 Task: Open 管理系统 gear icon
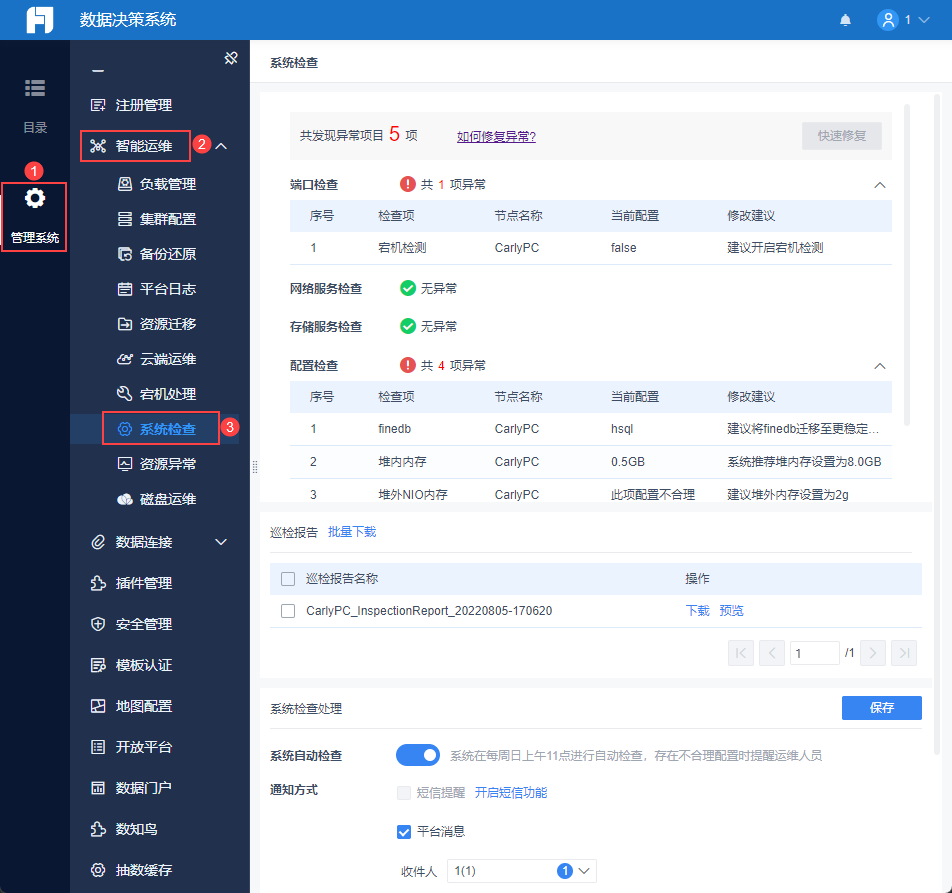click(35, 198)
